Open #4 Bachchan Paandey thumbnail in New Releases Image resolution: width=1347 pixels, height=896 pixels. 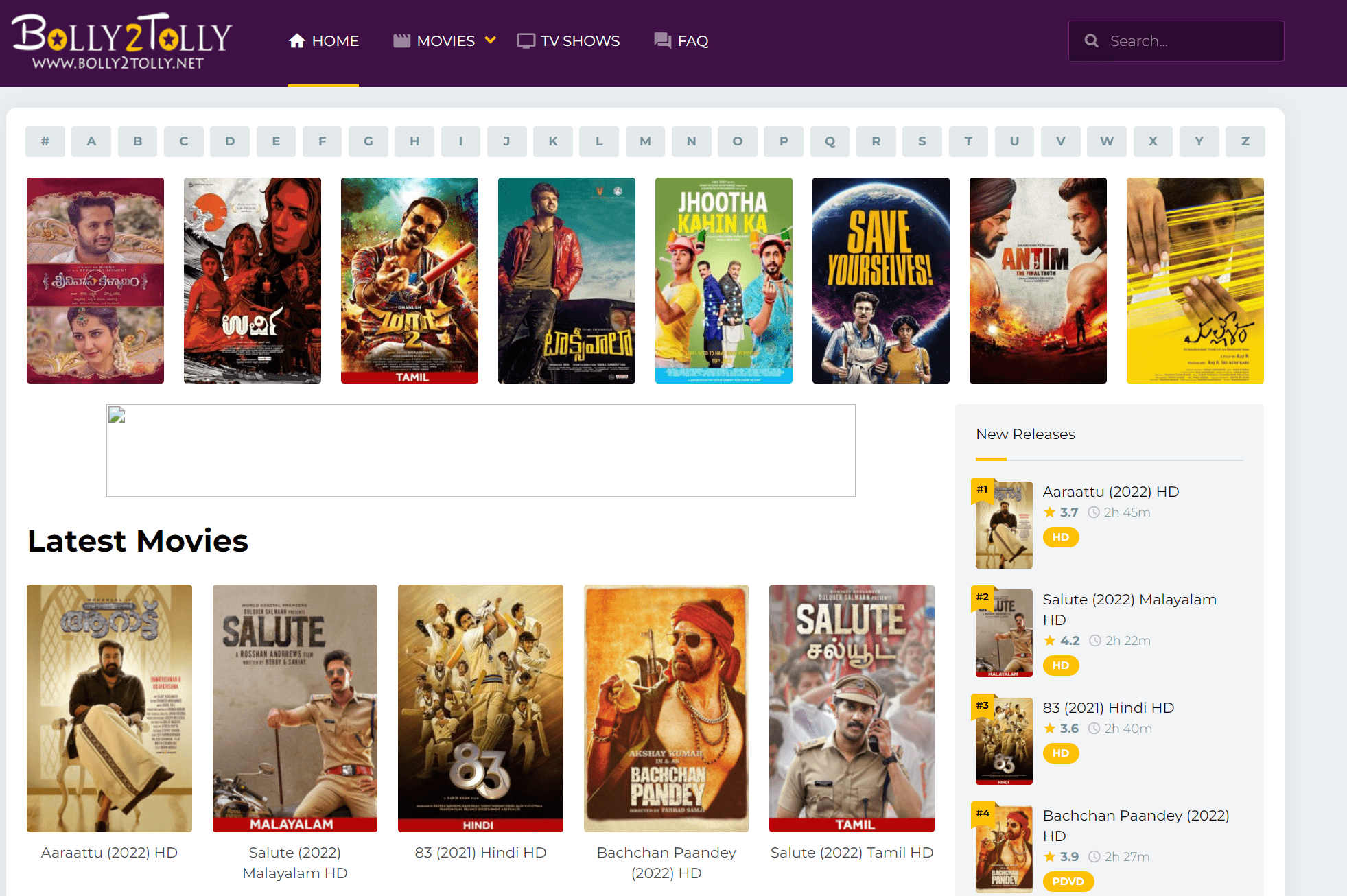tap(1004, 849)
